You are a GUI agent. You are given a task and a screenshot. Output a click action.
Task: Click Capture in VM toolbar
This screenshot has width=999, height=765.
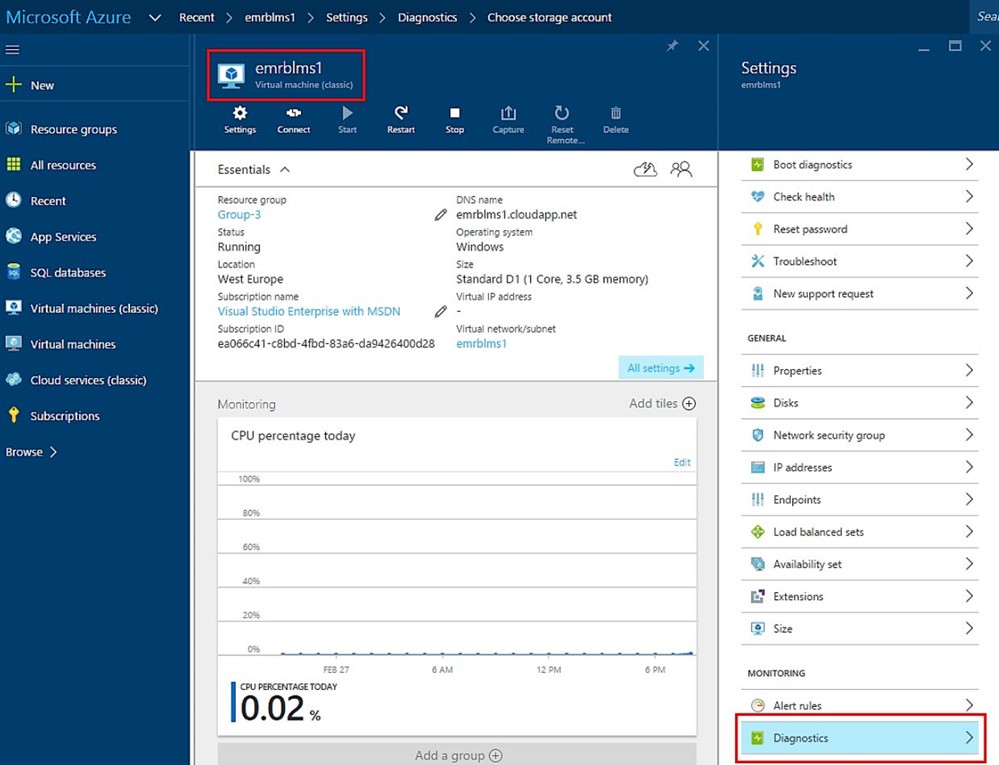pyautogui.click(x=508, y=120)
